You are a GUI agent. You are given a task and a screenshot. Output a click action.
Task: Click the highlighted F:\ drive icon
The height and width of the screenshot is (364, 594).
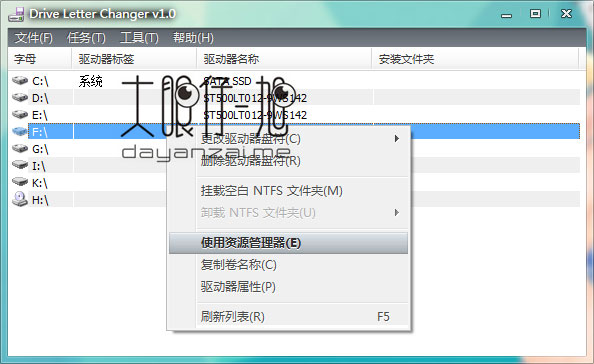[20, 132]
